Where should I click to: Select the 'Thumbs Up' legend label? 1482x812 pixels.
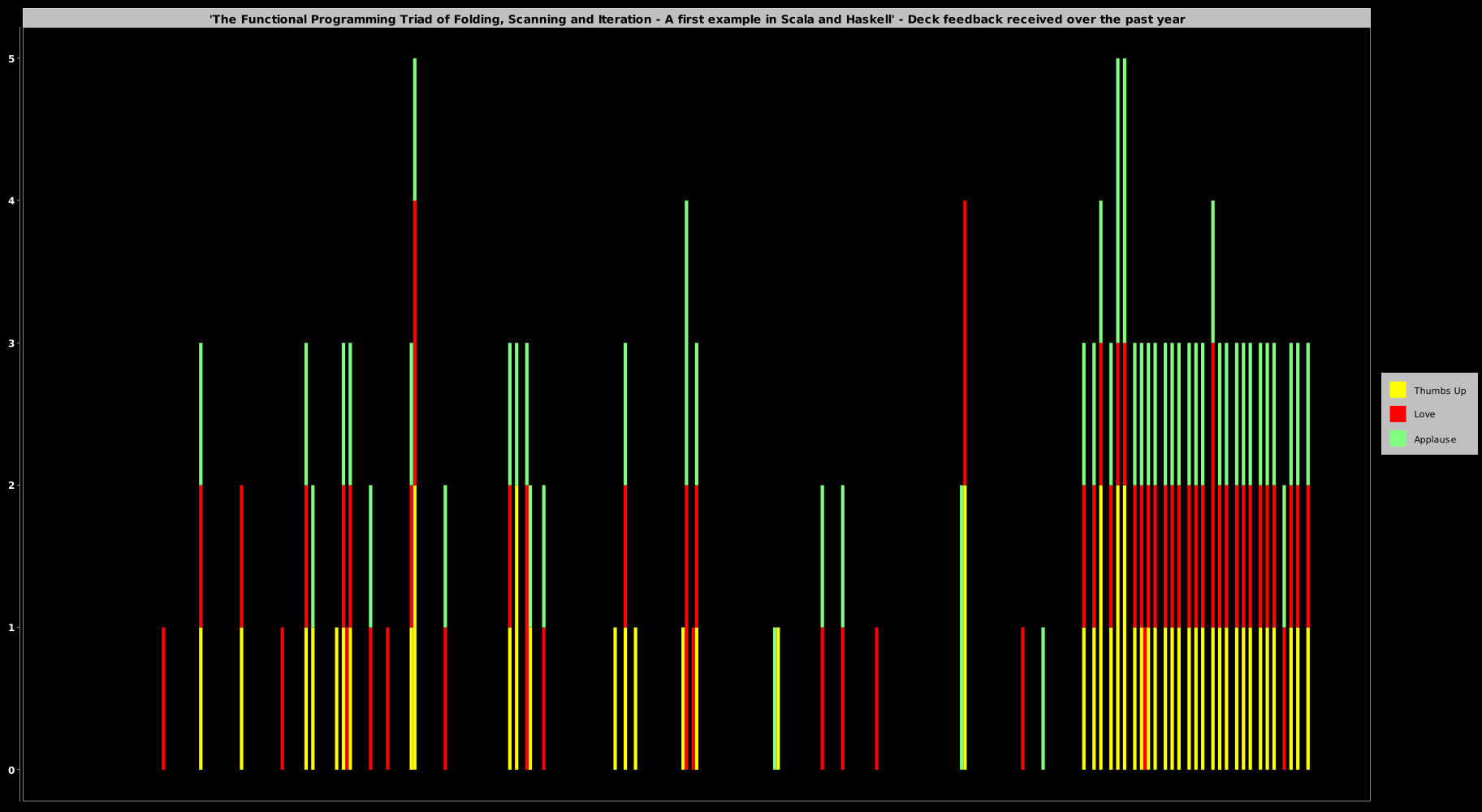pyautogui.click(x=1440, y=391)
